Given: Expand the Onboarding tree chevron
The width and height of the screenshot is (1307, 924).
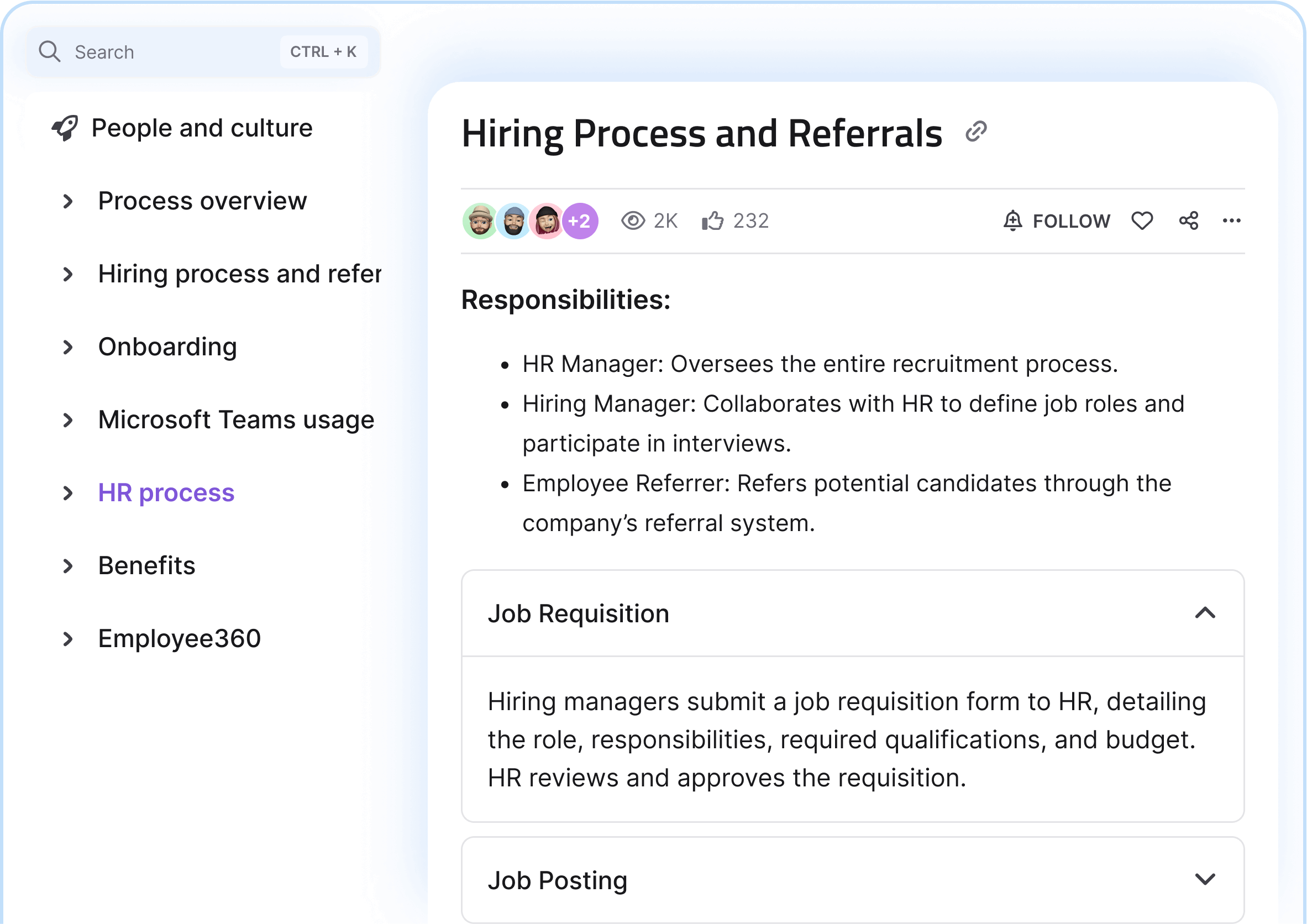Looking at the screenshot, I should (x=68, y=347).
